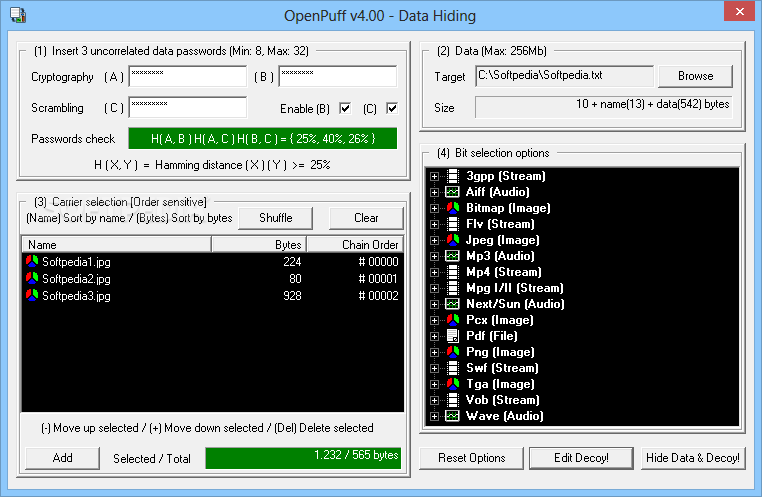Click the Softpedia3.jpg carrier icon
Image resolution: width=762 pixels, height=497 pixels.
(32, 295)
